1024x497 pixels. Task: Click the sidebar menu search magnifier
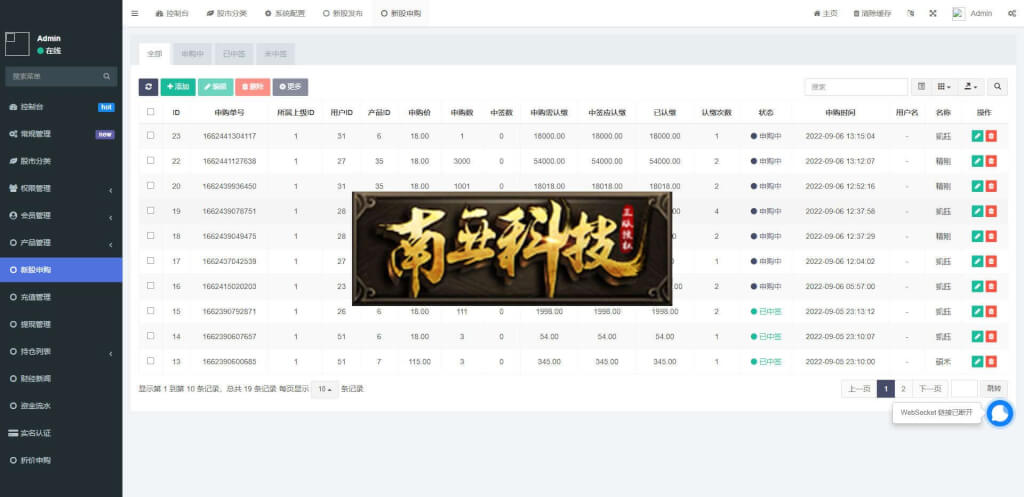click(106, 76)
